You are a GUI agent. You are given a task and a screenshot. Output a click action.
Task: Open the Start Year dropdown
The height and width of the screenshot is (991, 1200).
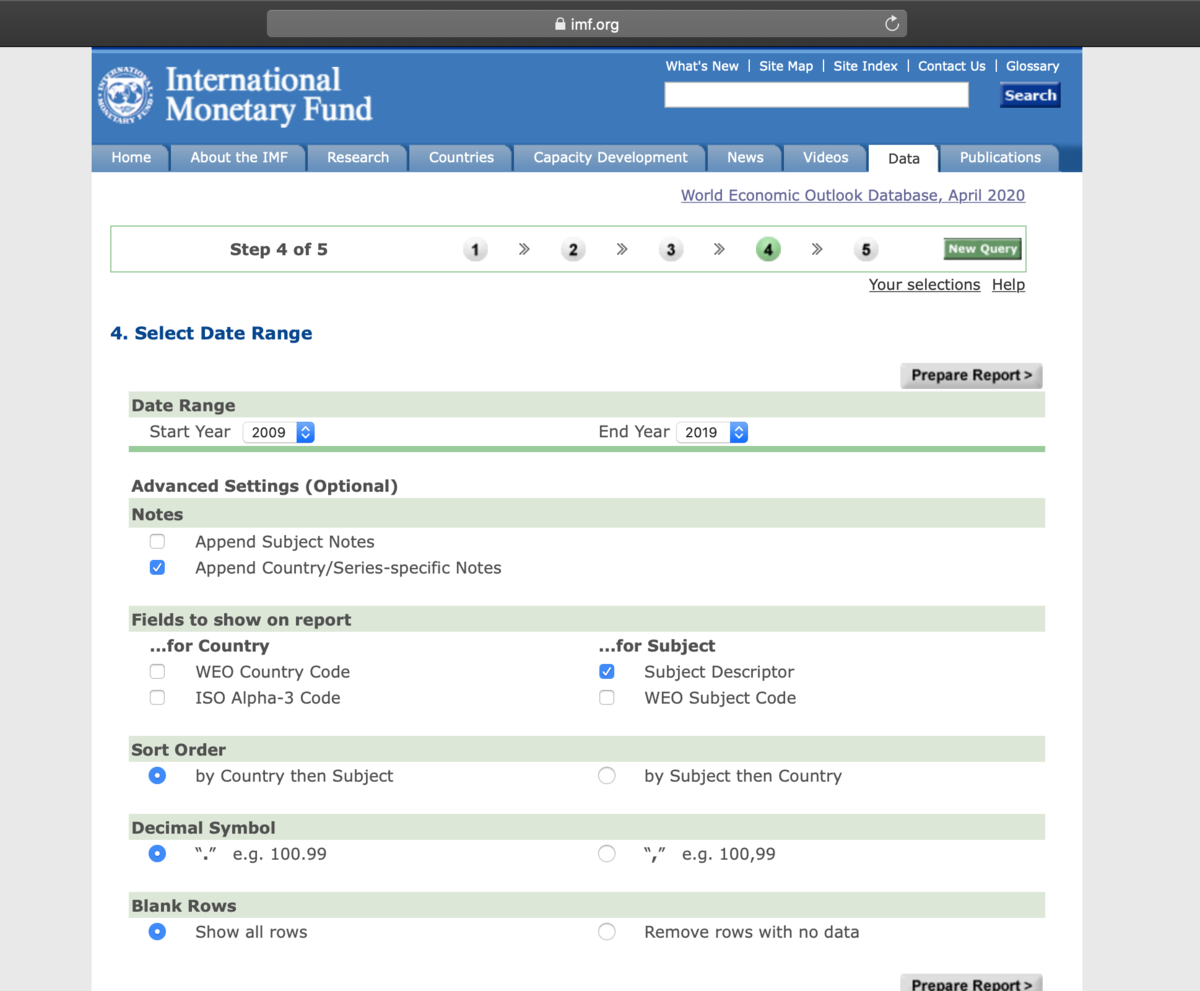pos(279,432)
